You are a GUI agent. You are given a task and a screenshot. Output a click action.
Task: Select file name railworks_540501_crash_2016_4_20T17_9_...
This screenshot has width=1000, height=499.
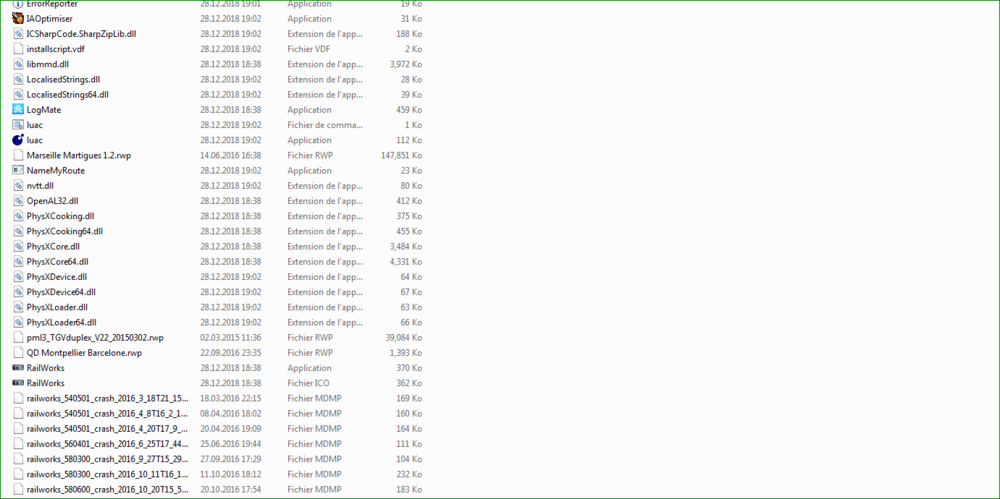[107, 429]
